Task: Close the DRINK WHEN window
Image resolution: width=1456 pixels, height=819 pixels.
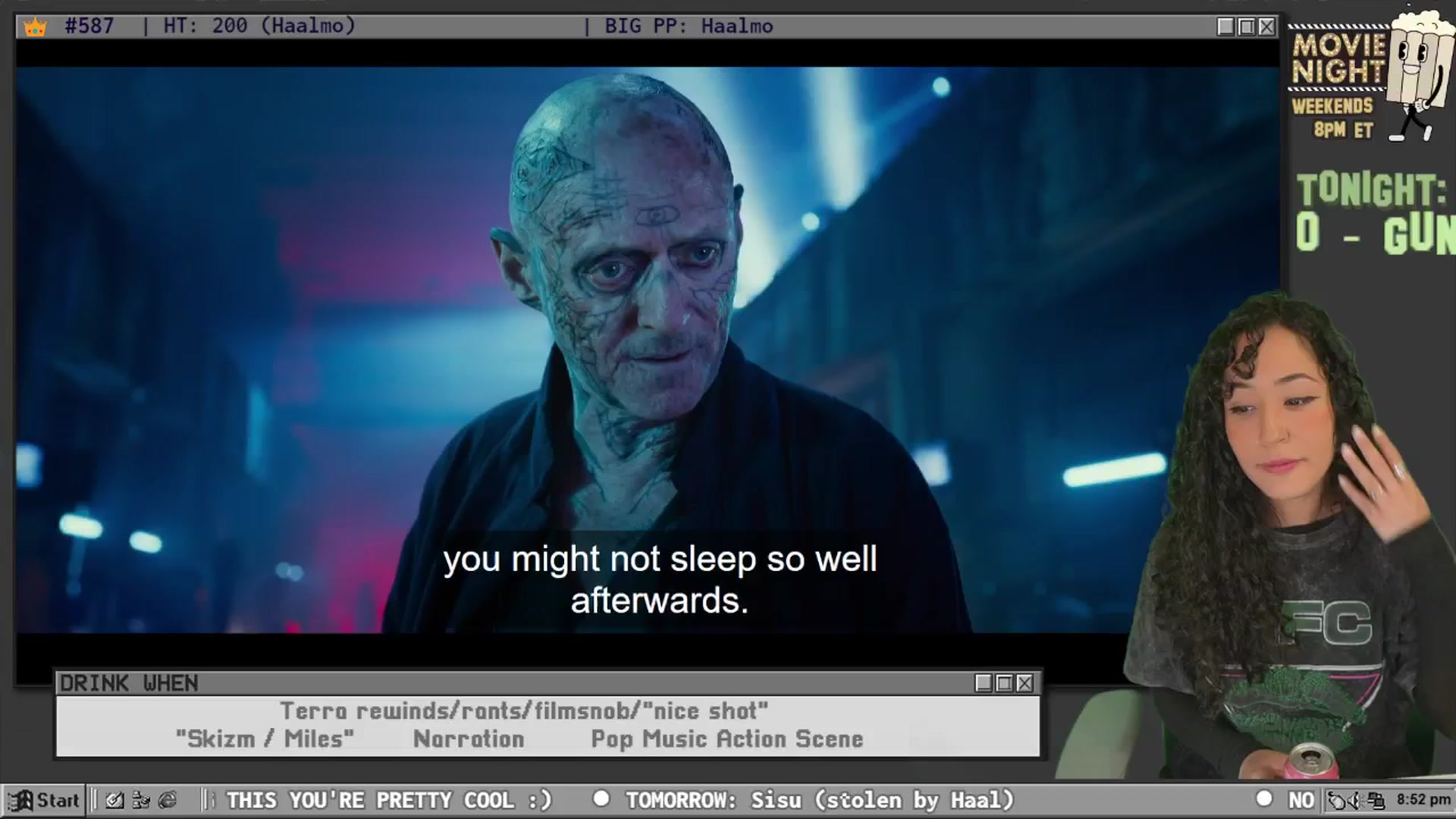Action: (1025, 683)
